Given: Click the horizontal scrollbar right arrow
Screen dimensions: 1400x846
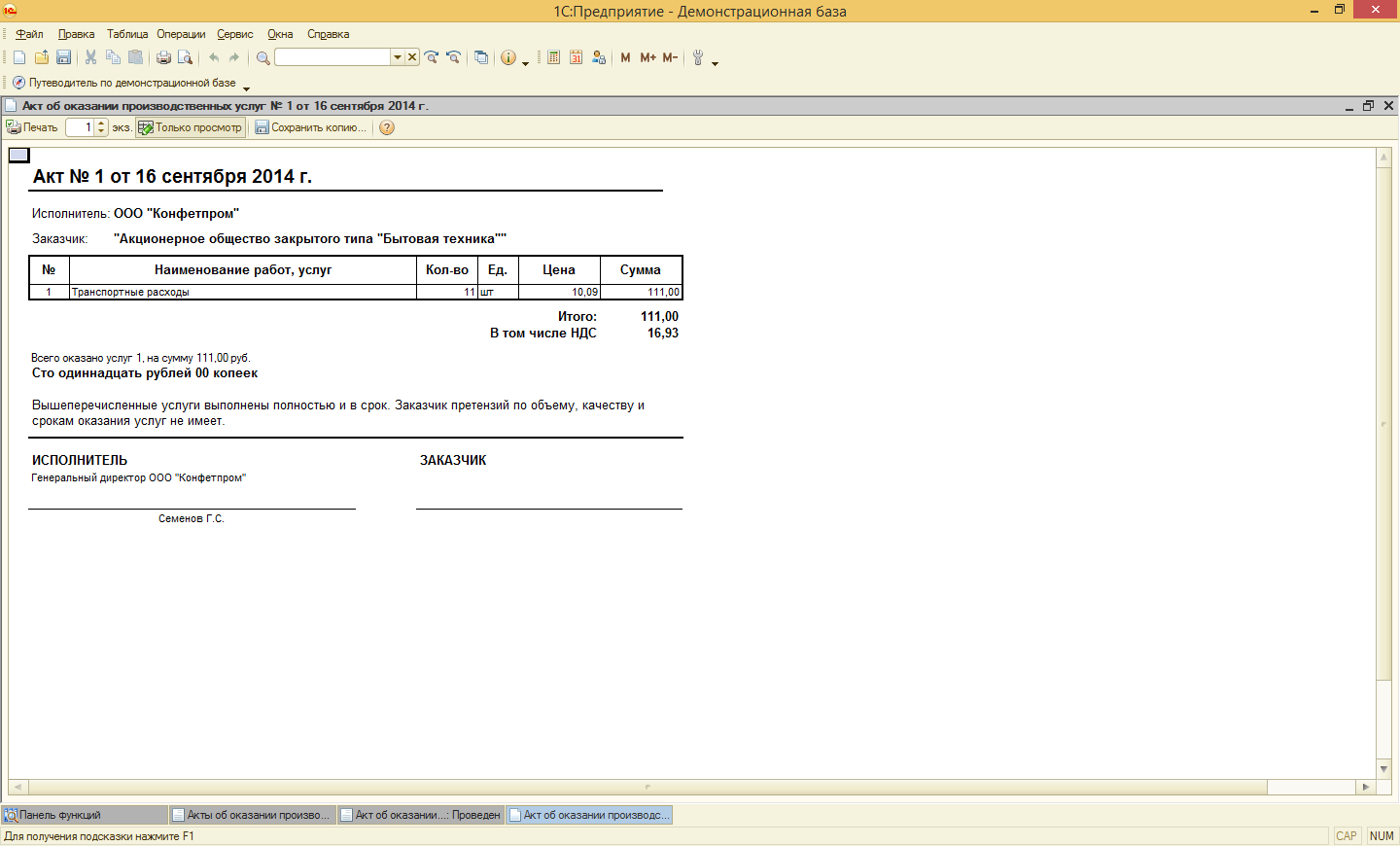Looking at the screenshot, I should (x=1366, y=787).
